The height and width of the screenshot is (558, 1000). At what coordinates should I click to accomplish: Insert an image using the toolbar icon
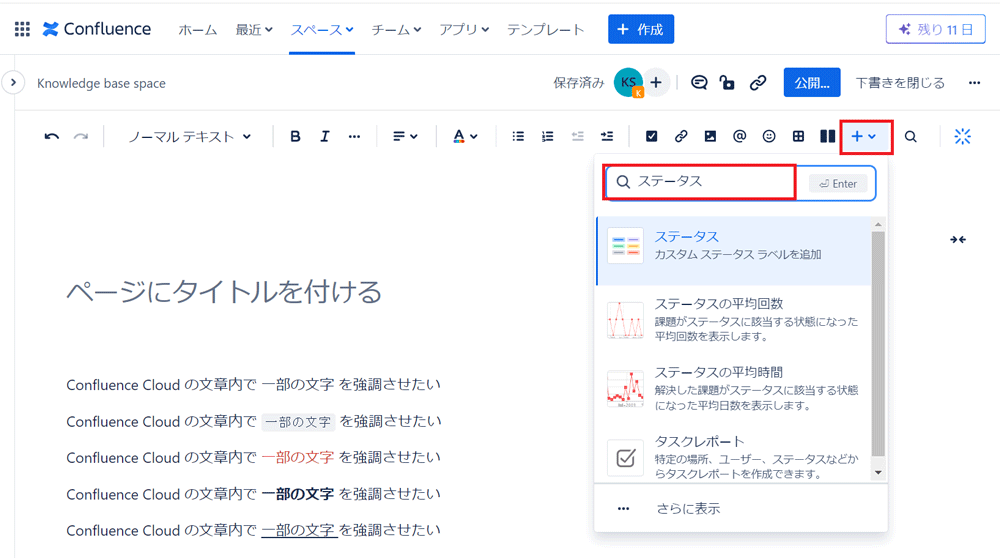pos(710,136)
